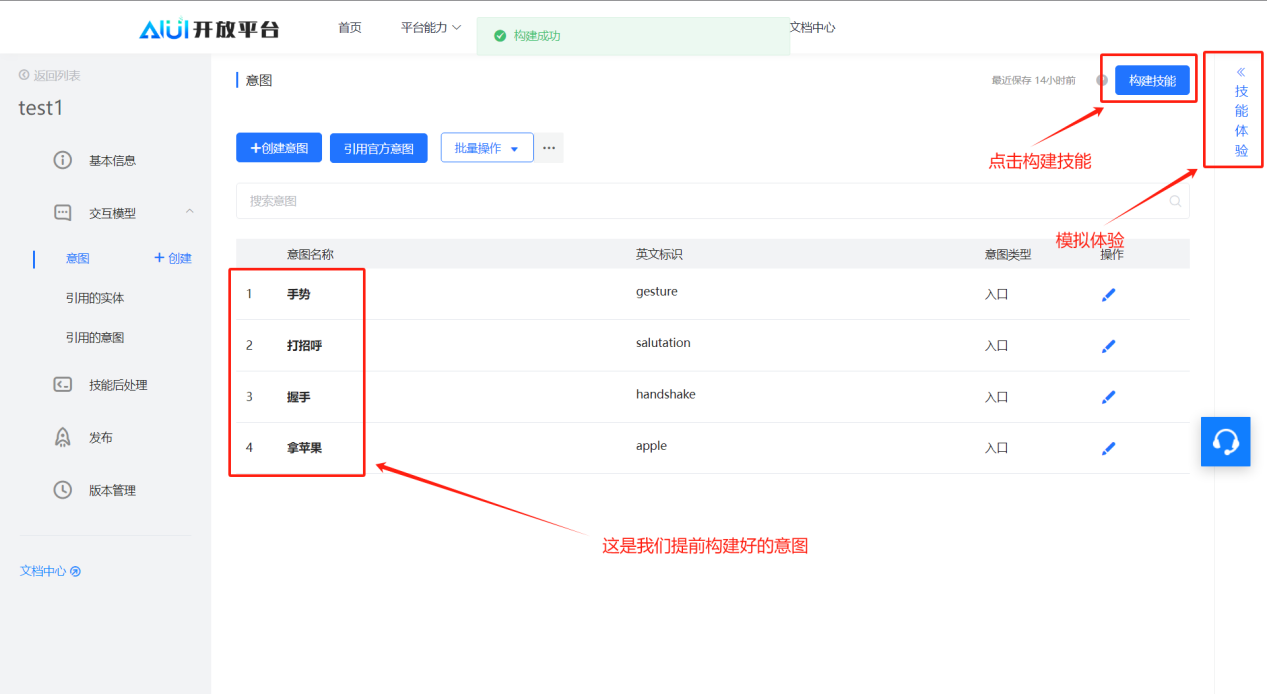Click the 基本信息 info icon in sidebar

63,160
